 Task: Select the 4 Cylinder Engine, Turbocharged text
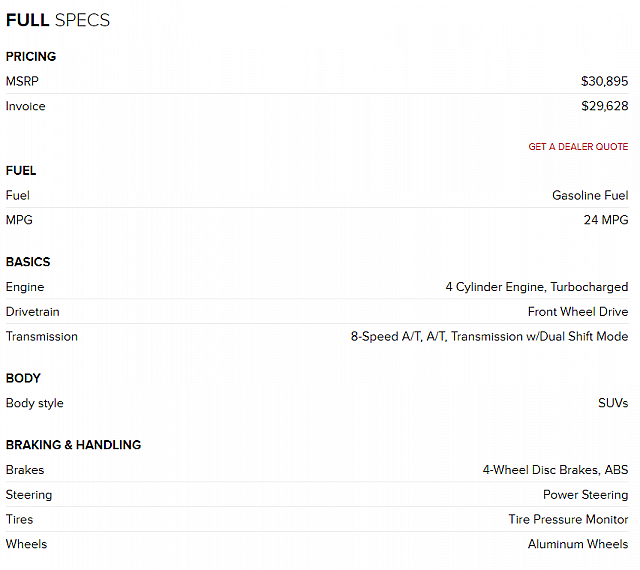[x=536, y=287]
